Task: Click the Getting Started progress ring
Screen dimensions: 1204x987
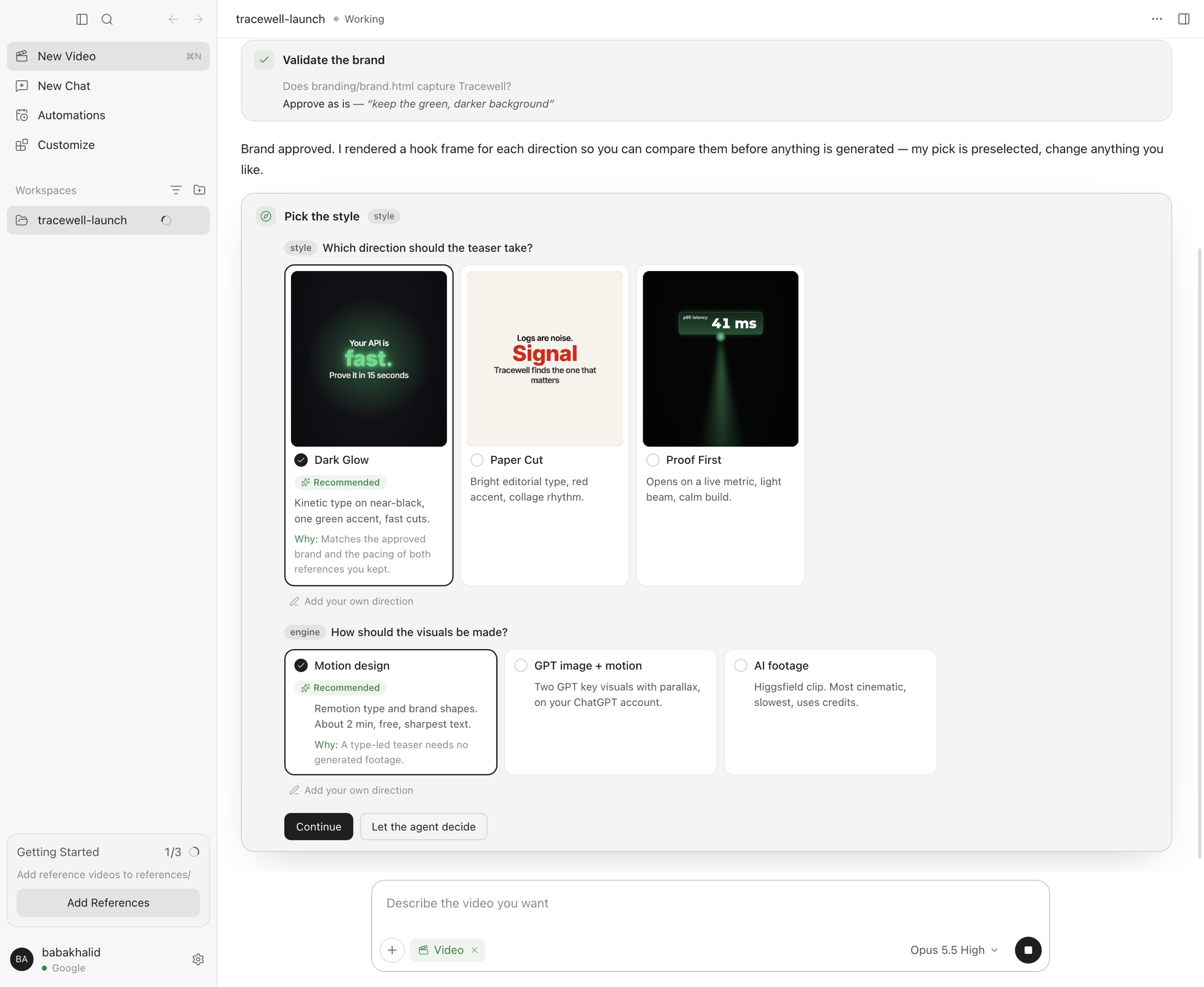Action: coord(195,851)
